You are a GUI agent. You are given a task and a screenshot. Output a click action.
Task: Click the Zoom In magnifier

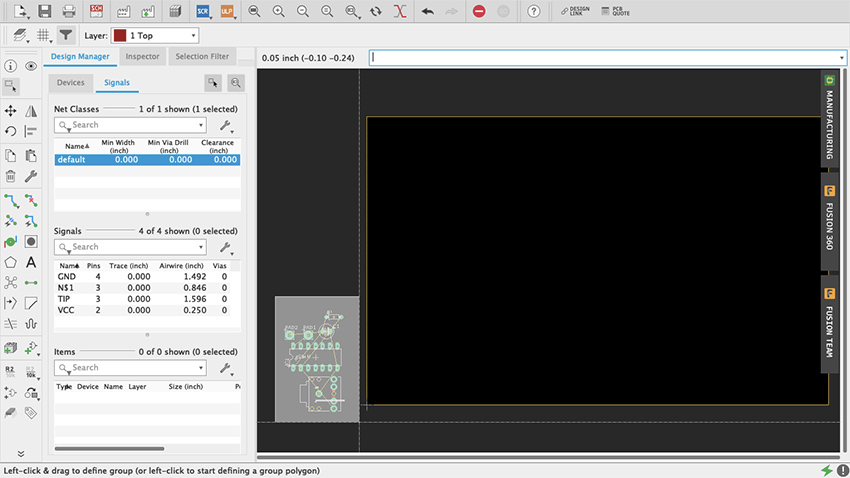pyautogui.click(x=279, y=11)
